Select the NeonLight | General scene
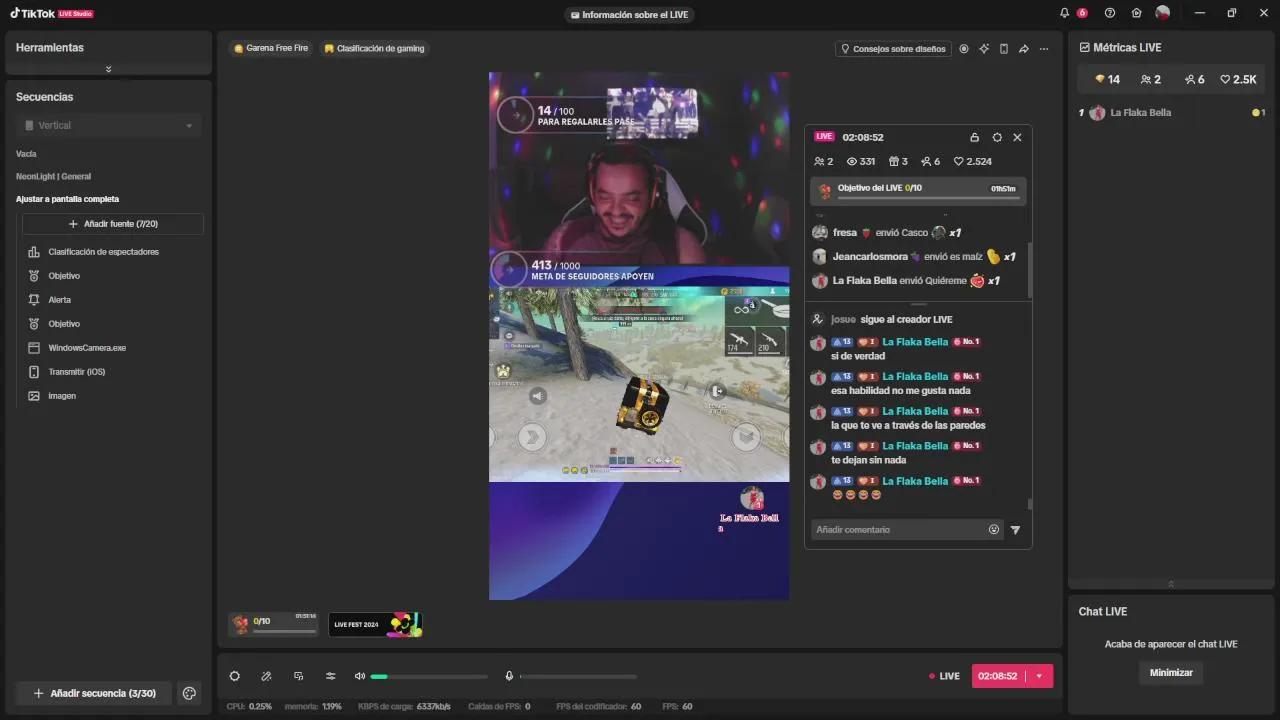The height and width of the screenshot is (720, 1280). click(x=53, y=176)
